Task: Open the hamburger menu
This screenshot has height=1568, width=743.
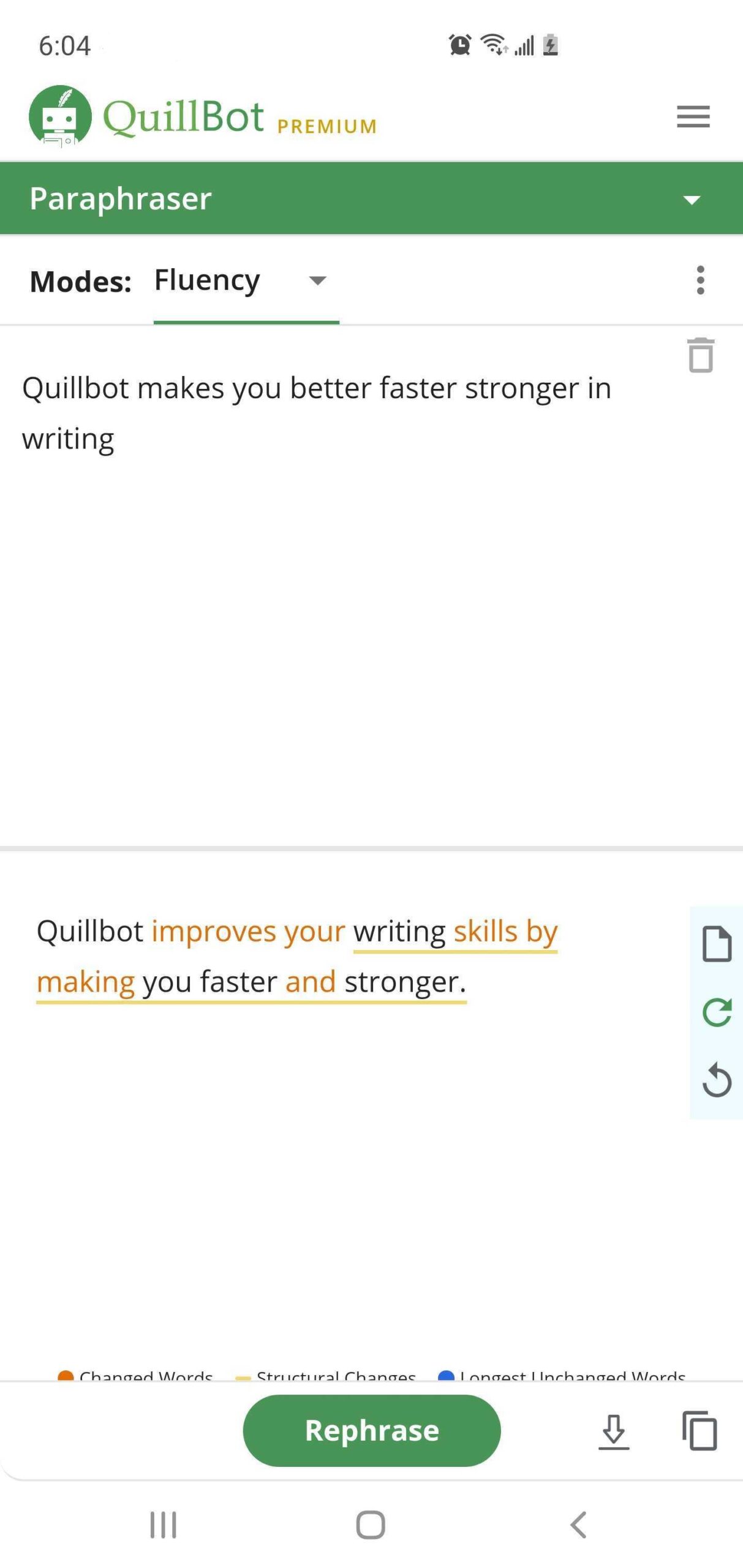Action: point(693,116)
